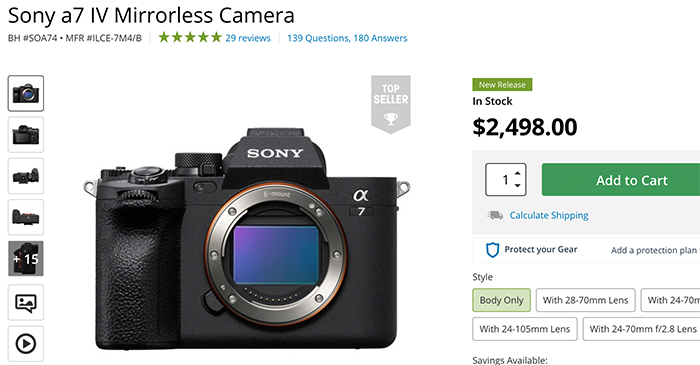Decrease quantity with the down arrow
This screenshot has width=700, height=365.
point(517,185)
